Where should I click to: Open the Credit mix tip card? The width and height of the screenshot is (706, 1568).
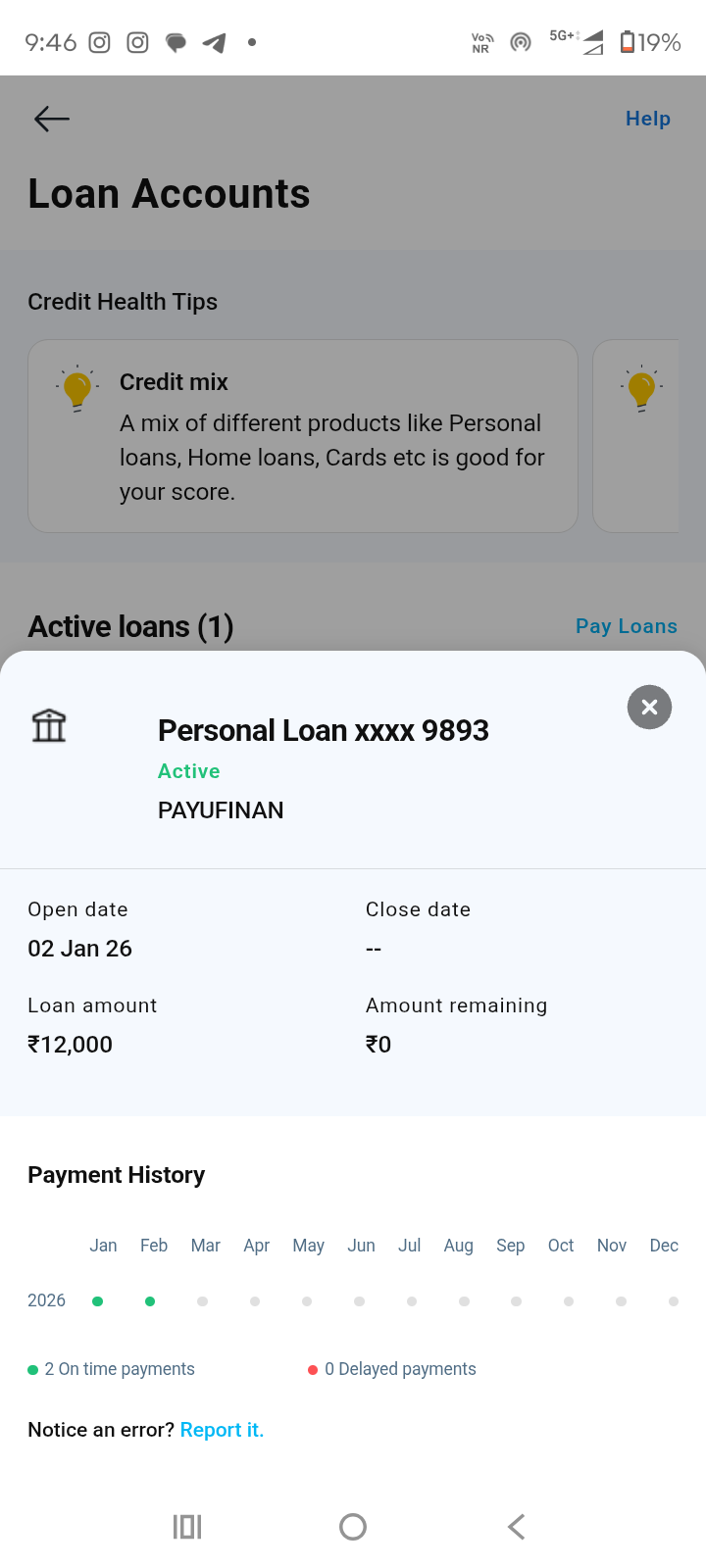tap(302, 436)
